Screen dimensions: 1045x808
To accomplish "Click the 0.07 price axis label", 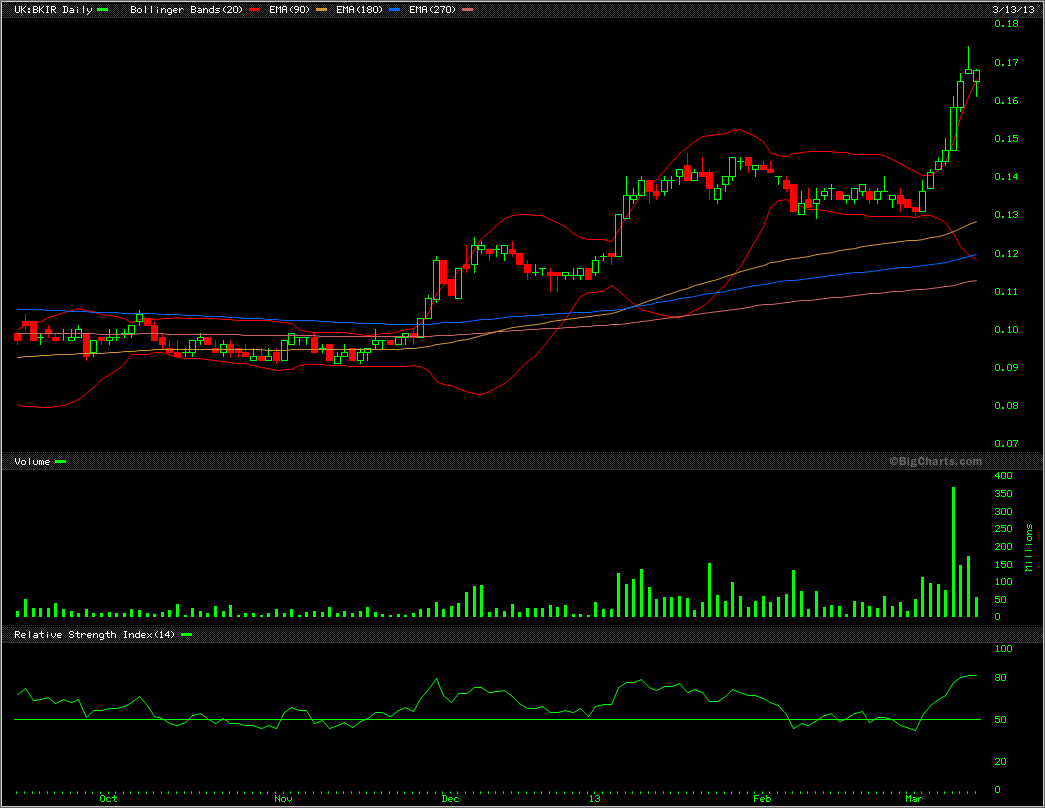I will point(1006,443).
